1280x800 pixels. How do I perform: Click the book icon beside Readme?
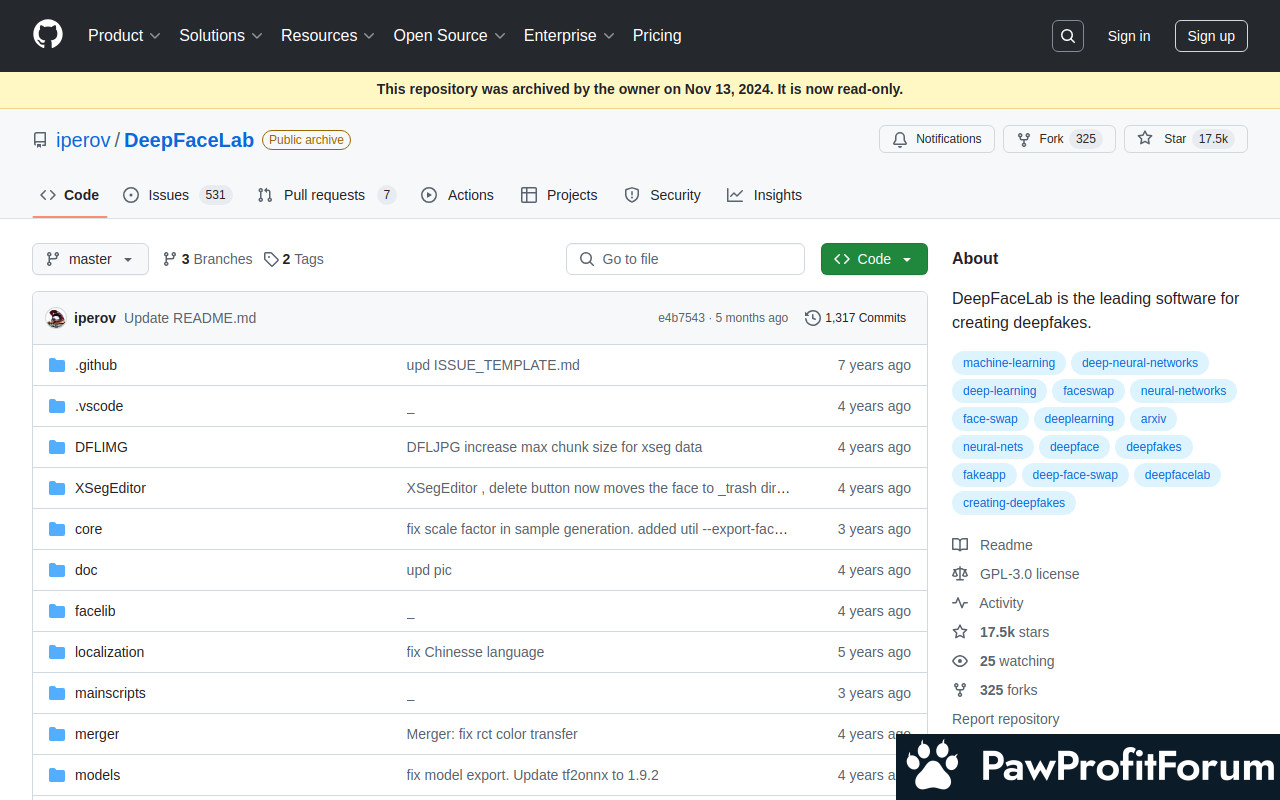[x=960, y=545]
